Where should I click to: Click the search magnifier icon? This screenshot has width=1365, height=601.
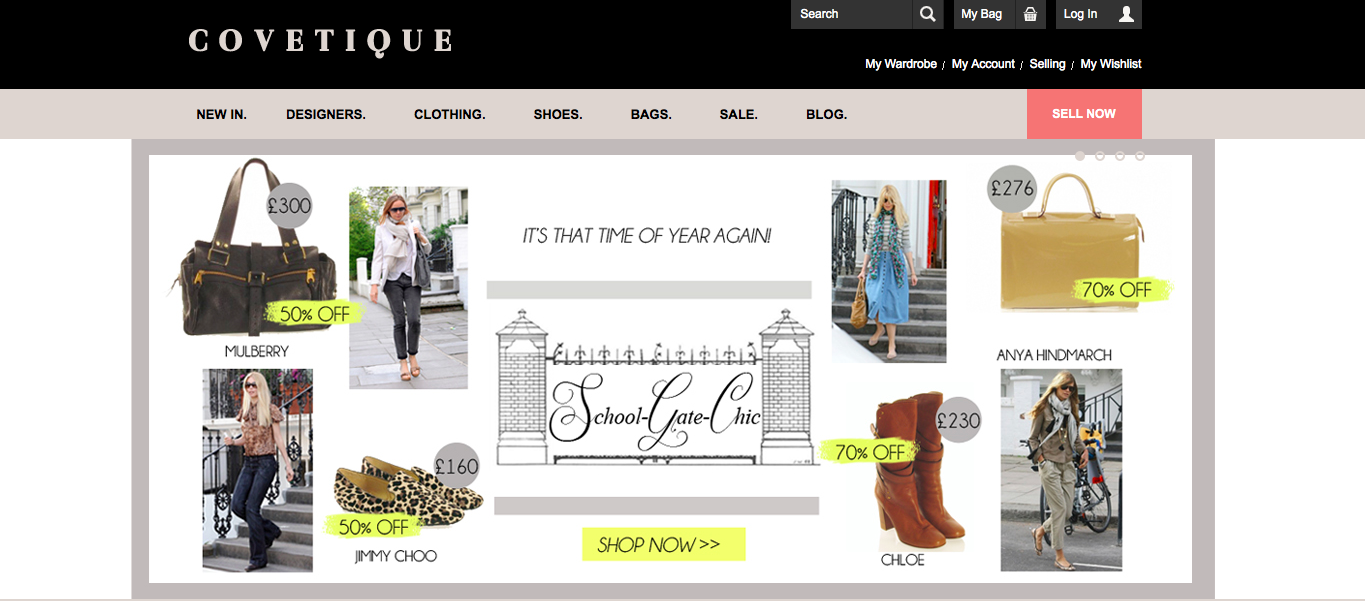[927, 14]
